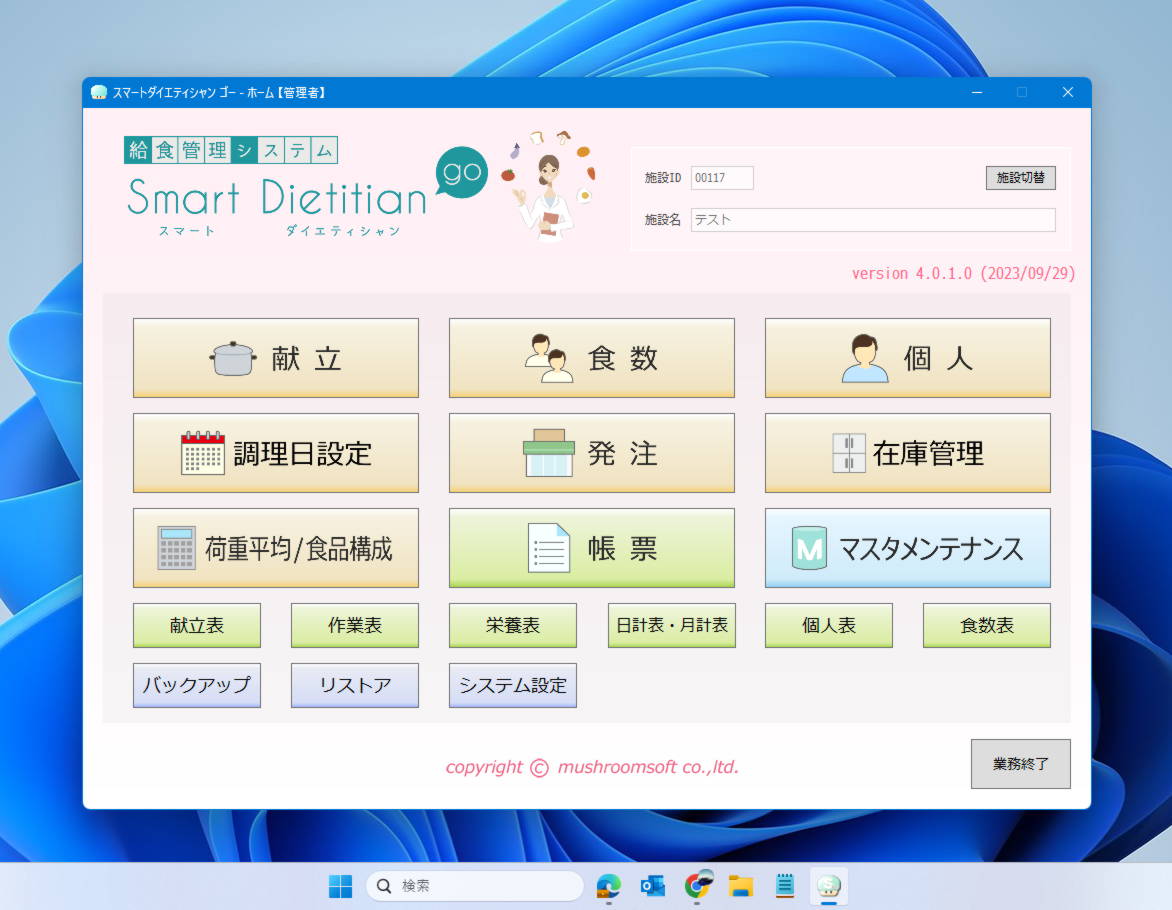
Task: View the 食数表 report
Action: (x=987, y=625)
